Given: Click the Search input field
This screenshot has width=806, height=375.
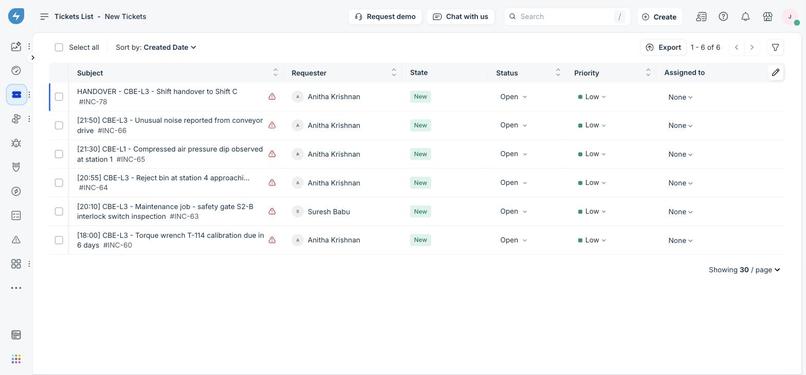Looking at the screenshot, I should click(566, 16).
